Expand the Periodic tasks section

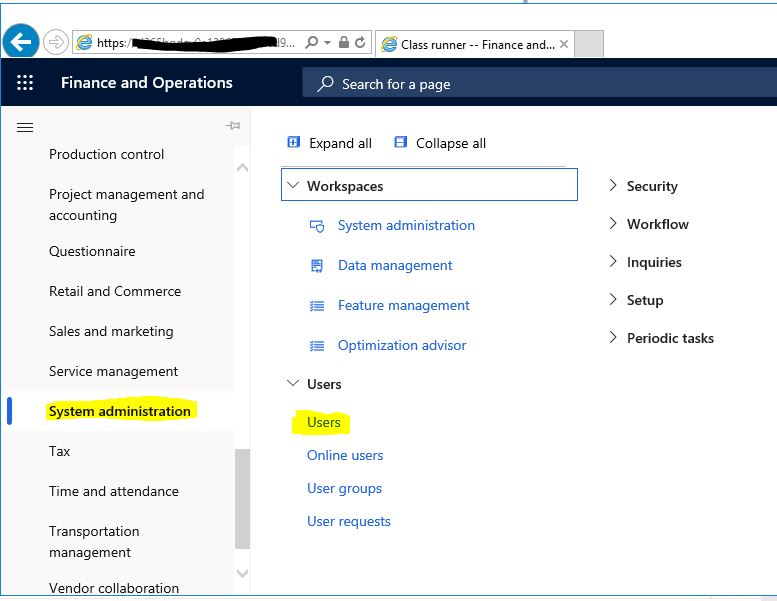click(x=662, y=338)
